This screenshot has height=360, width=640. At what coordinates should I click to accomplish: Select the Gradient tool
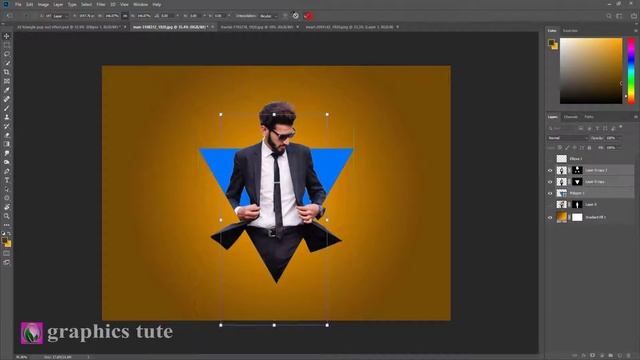click(7, 144)
